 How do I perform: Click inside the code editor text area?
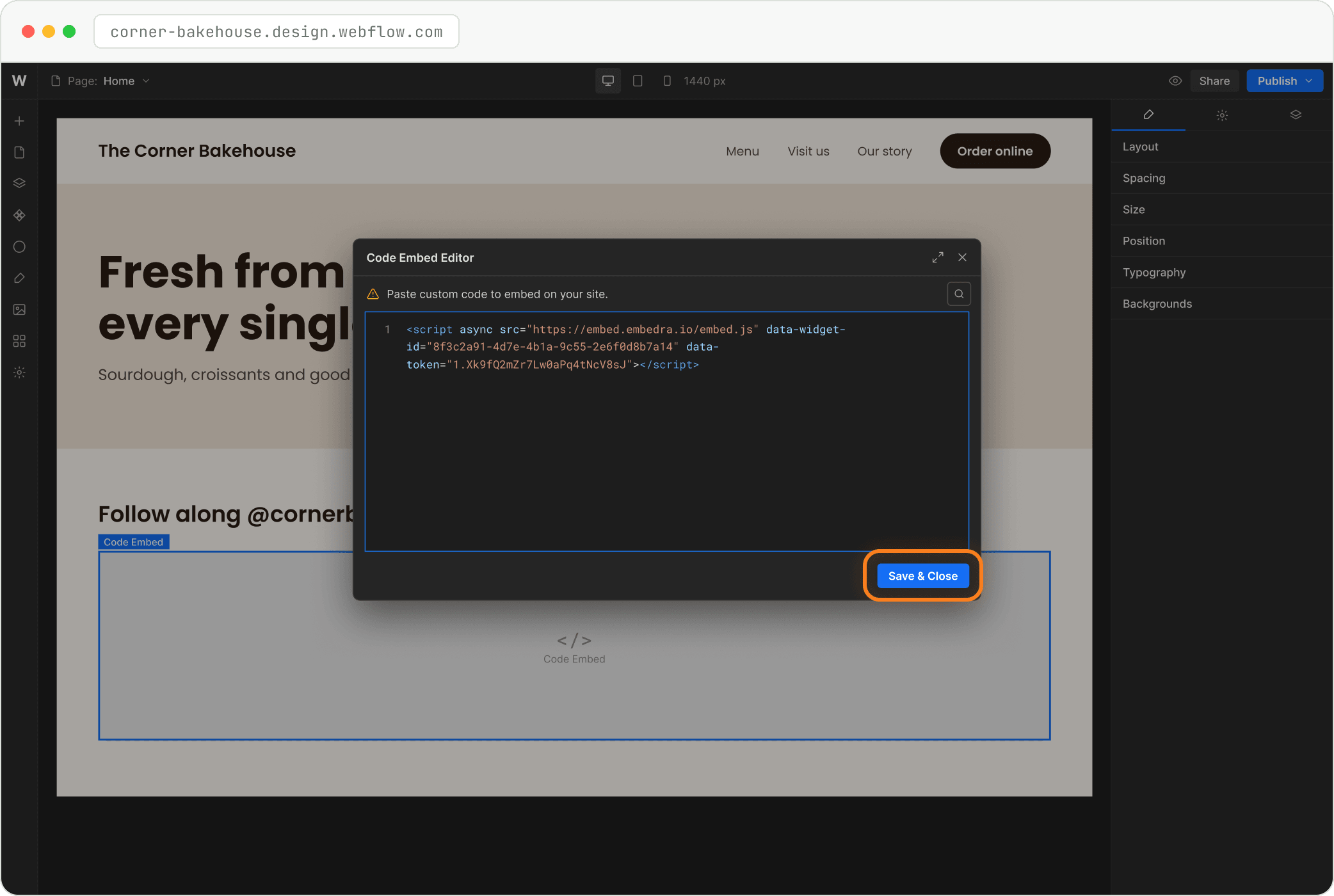coord(667,431)
